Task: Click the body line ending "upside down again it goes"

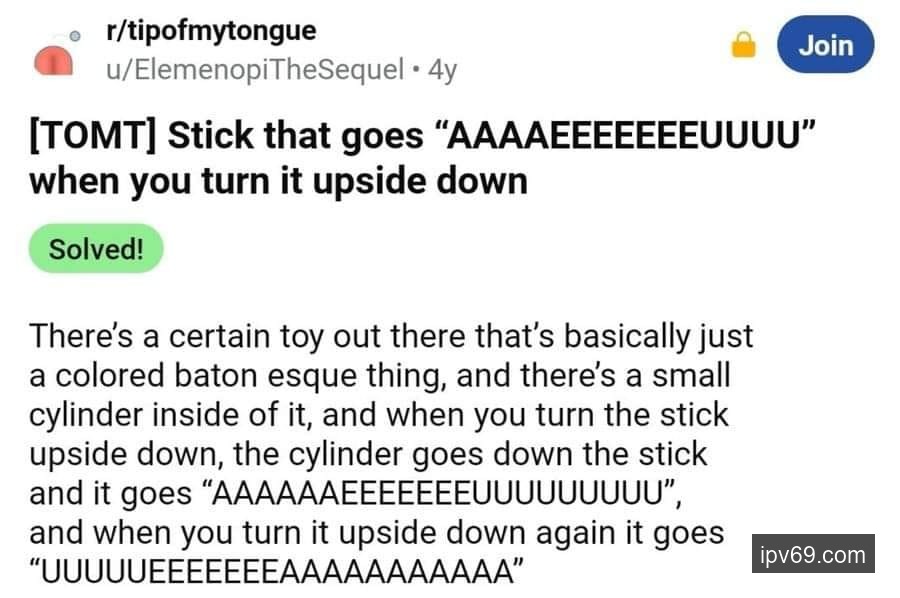Action: click(376, 533)
